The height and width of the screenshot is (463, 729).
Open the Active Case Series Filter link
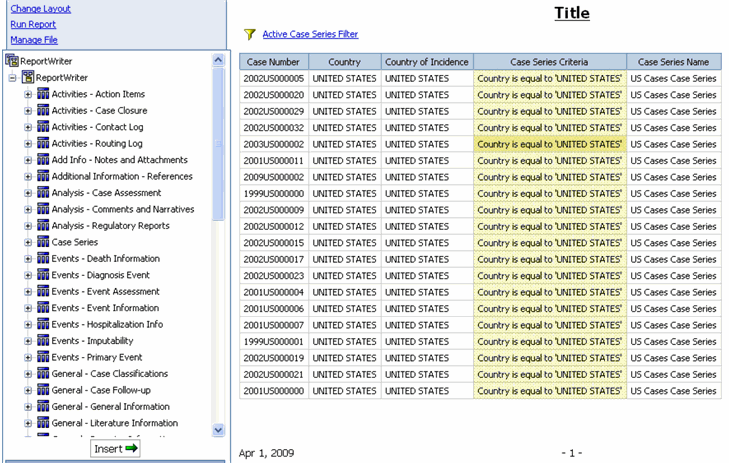310,34
